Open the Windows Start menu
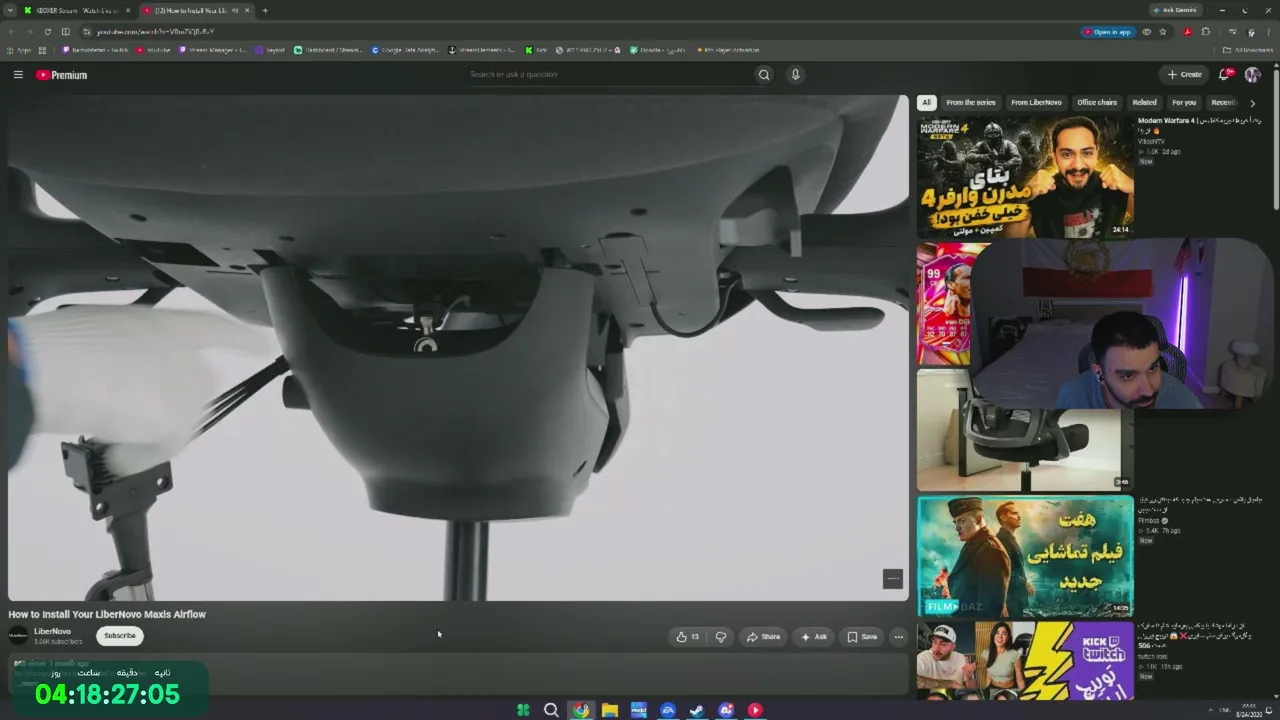This screenshot has height=720, width=1280. click(523, 710)
